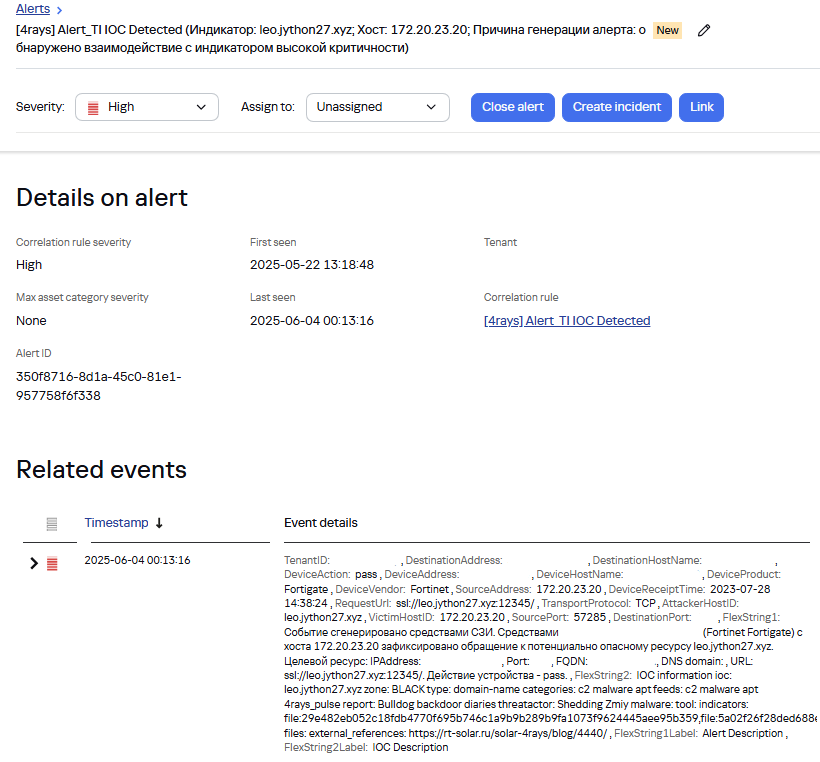
Task: Click the event row timestamp 2025-06-04 00:13:16
Action: point(137,560)
